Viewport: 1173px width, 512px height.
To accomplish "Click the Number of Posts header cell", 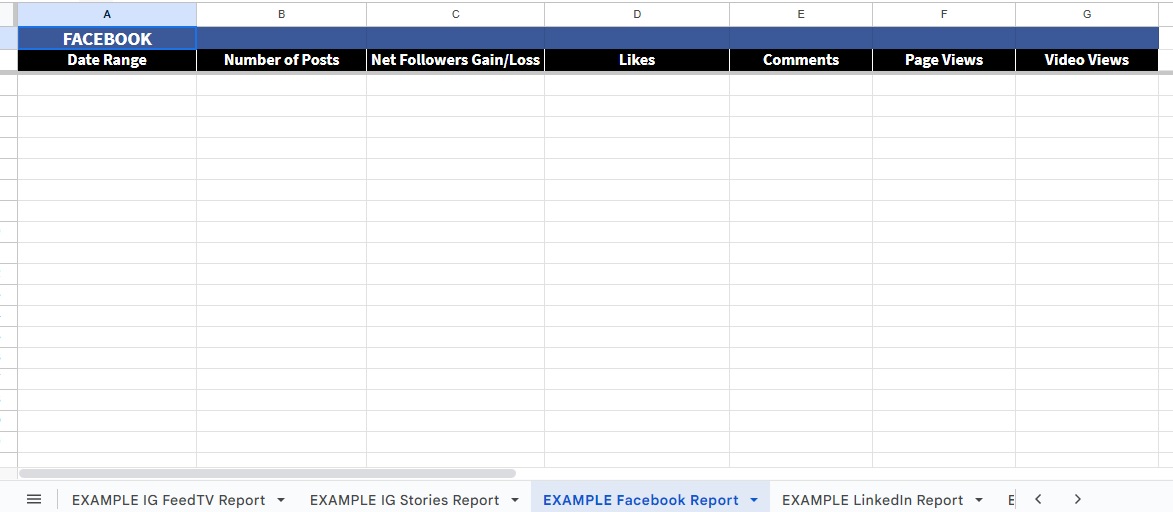I will point(281,60).
